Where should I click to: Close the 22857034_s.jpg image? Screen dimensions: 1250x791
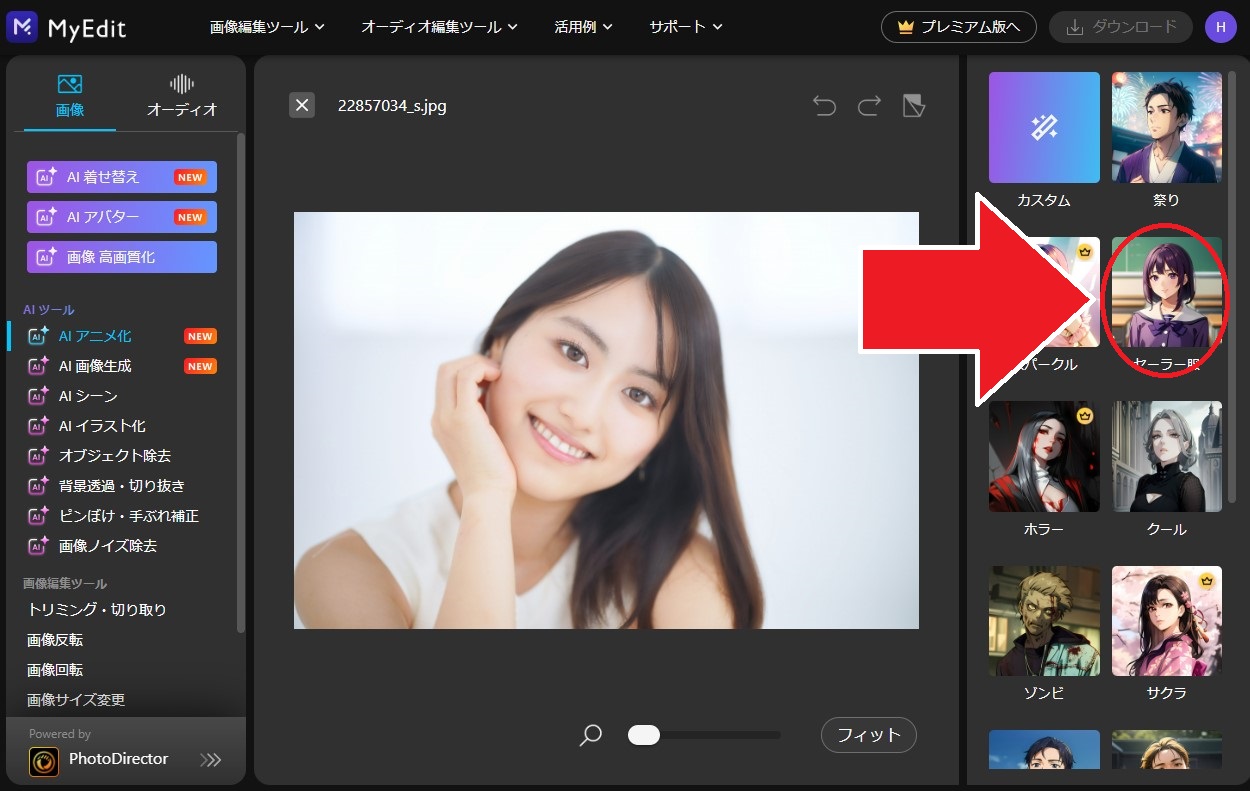pos(302,105)
